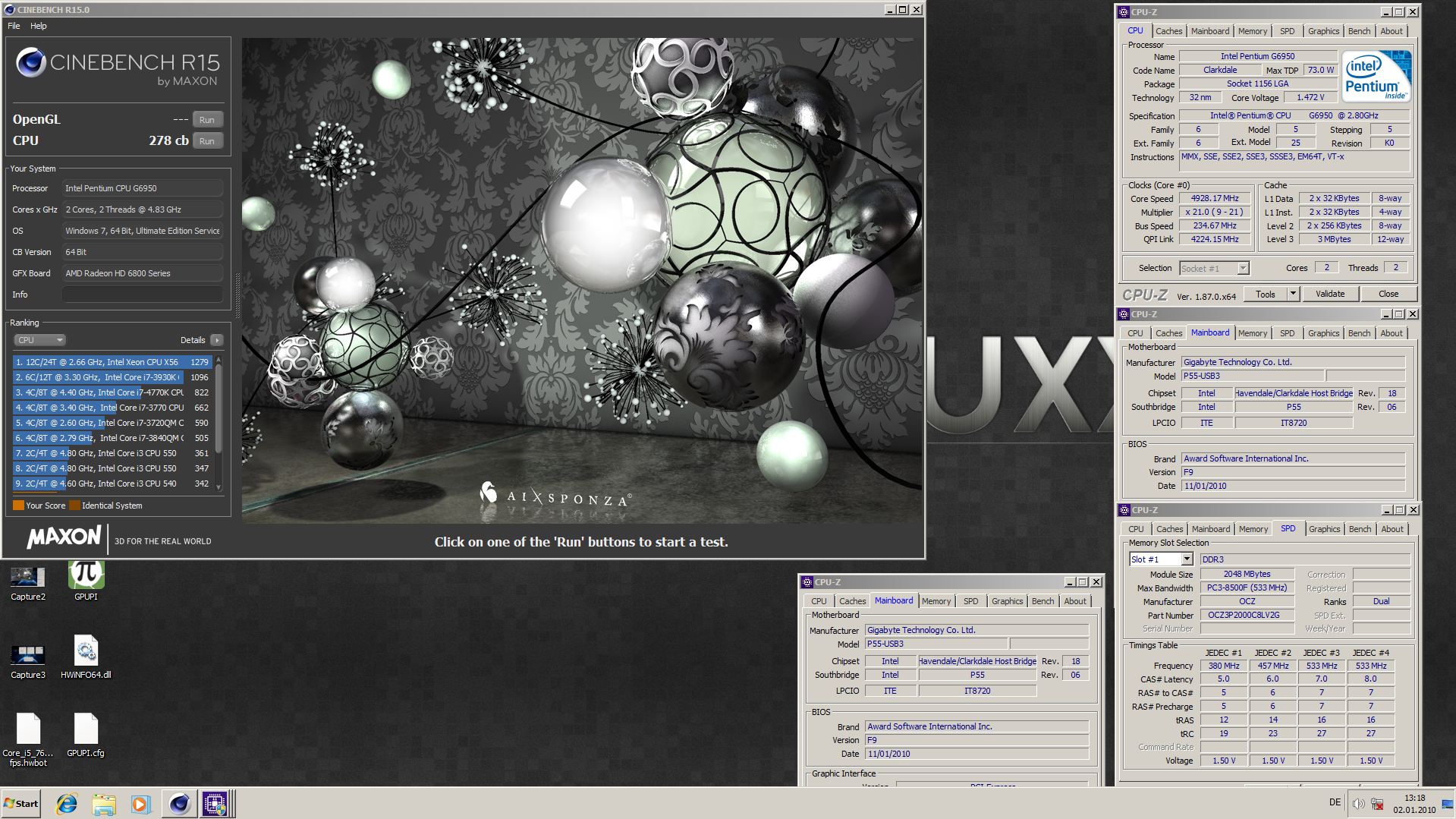The height and width of the screenshot is (819, 1456).
Task: Click Bus Speed value 234.67 MHz
Action: (1214, 225)
